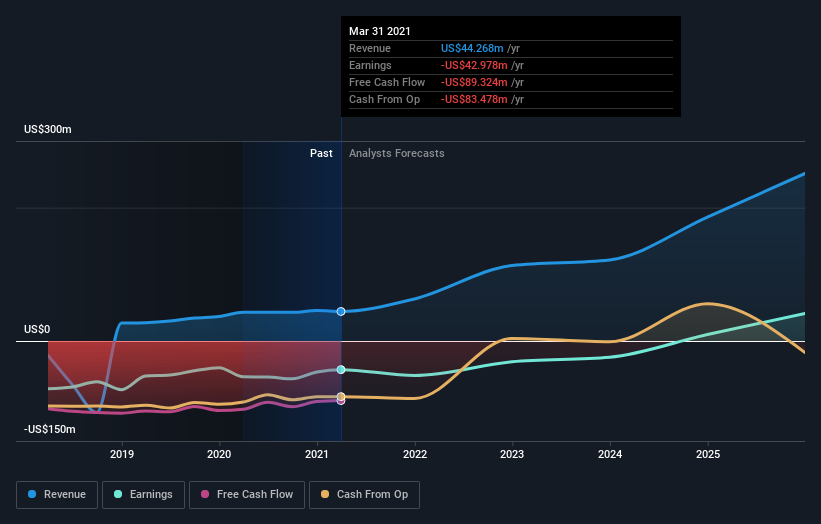Image resolution: width=821 pixels, height=524 pixels.
Task: Select the Revenue data point at Mar 2021
Action: (341, 311)
